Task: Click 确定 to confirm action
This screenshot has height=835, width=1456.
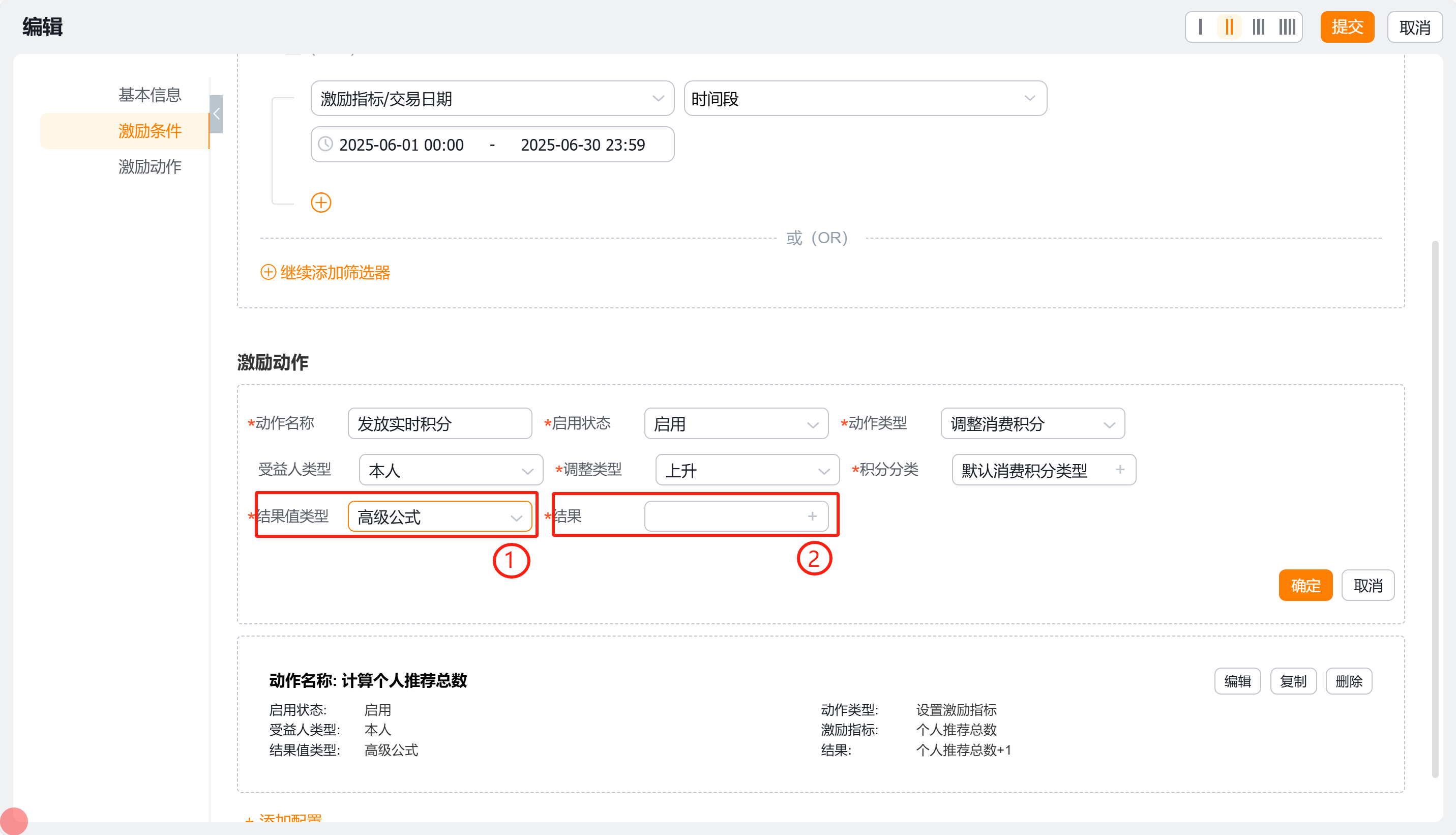Action: (1305, 586)
